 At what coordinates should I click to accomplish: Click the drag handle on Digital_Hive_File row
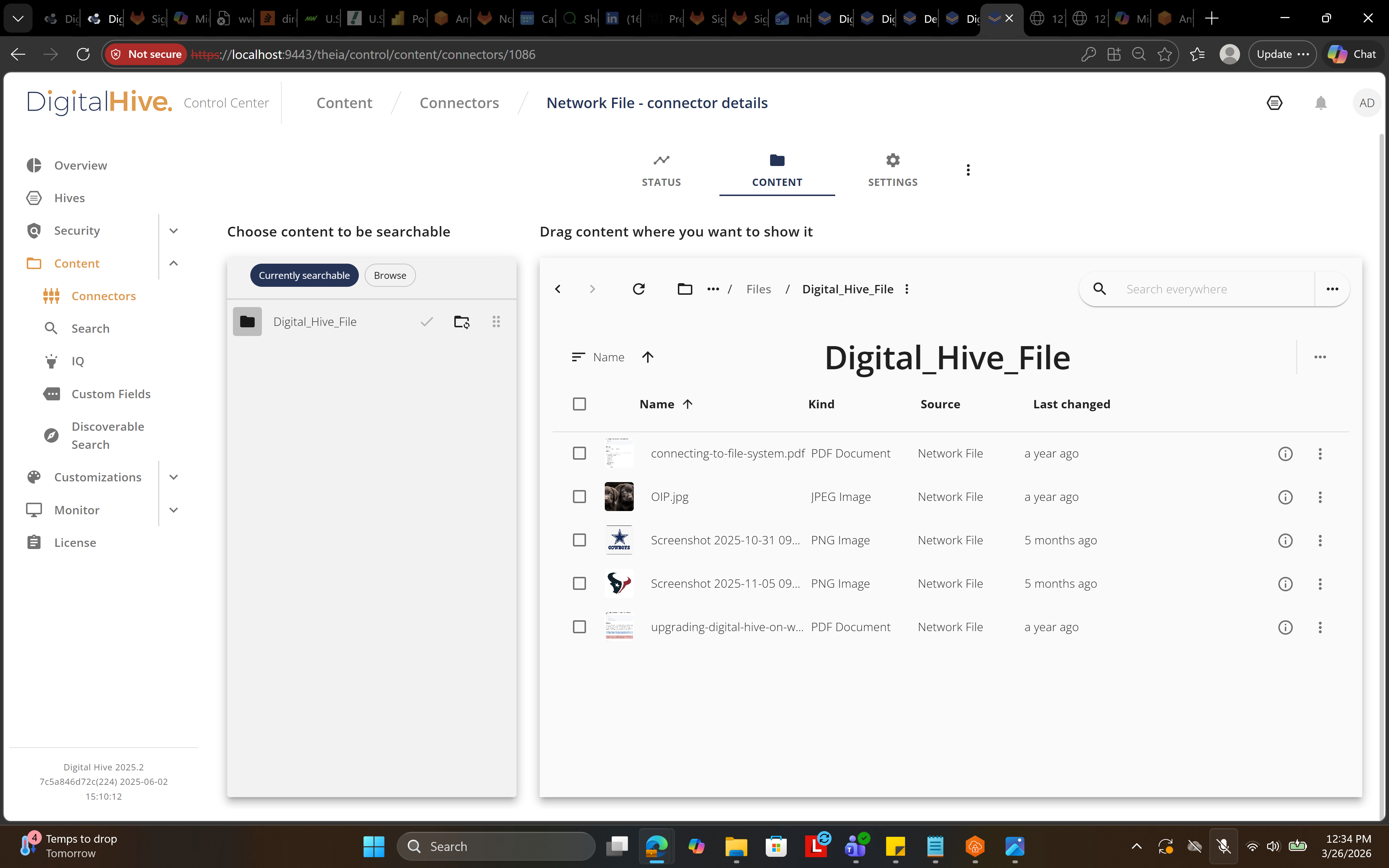pyautogui.click(x=496, y=322)
